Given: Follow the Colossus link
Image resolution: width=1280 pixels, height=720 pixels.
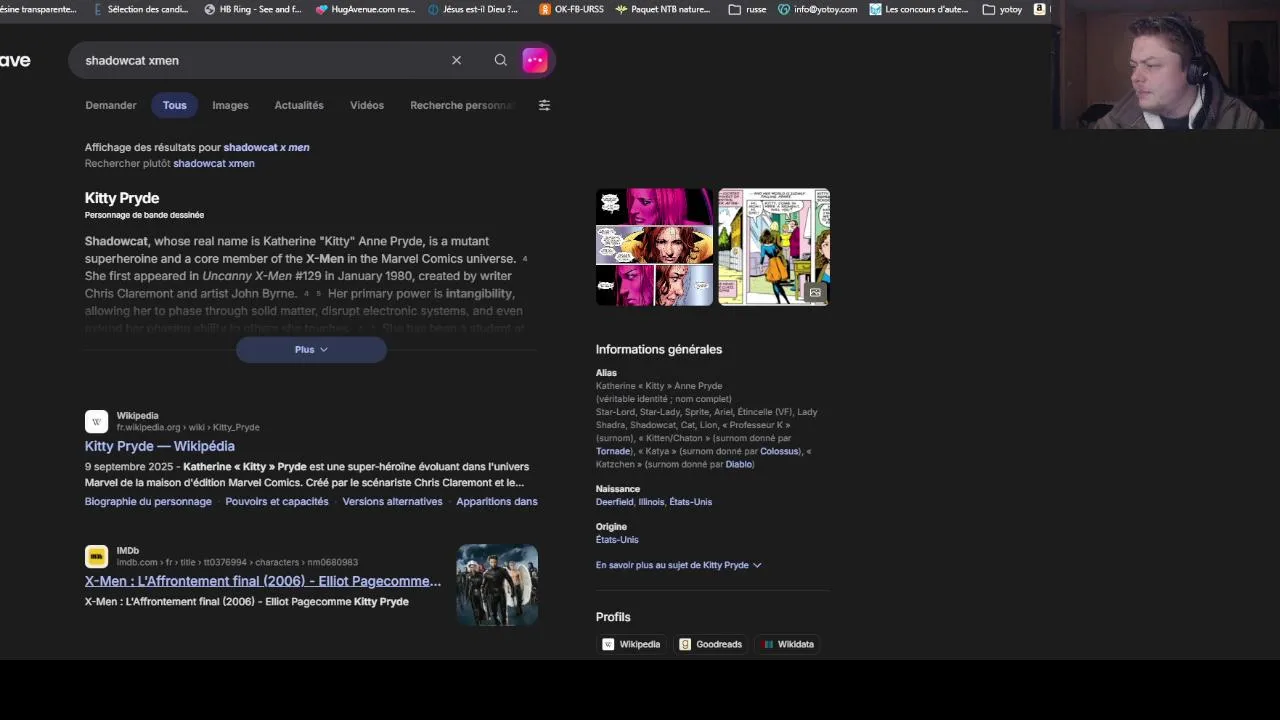Looking at the screenshot, I should tap(780, 451).
